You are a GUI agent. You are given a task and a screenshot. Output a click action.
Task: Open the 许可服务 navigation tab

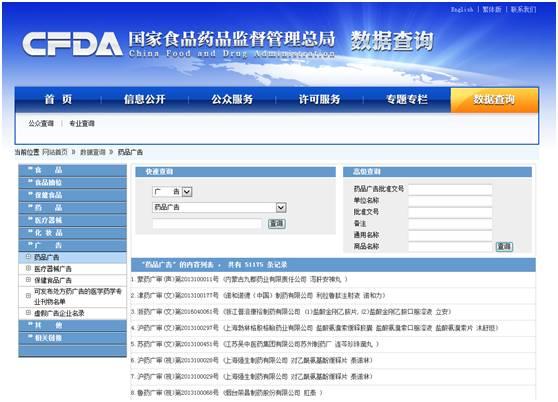pos(320,99)
